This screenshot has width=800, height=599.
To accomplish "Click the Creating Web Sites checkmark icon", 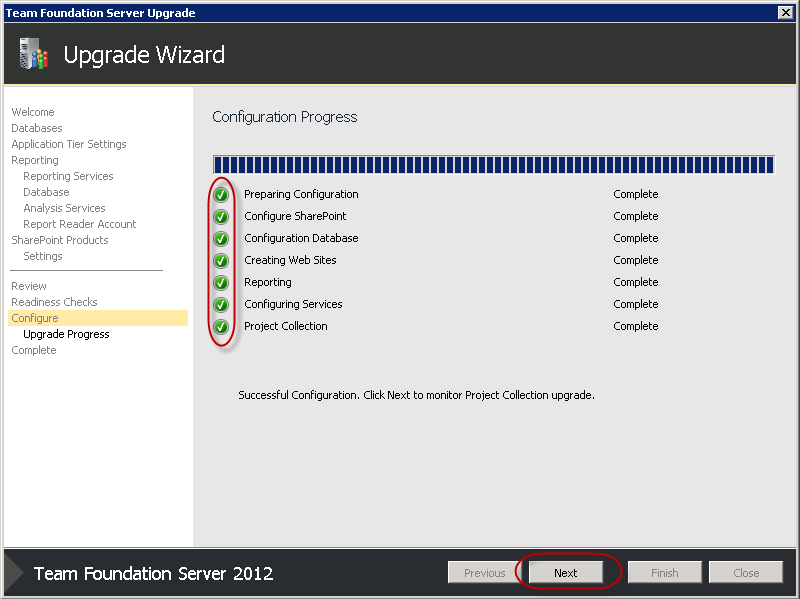I will tap(221, 260).
